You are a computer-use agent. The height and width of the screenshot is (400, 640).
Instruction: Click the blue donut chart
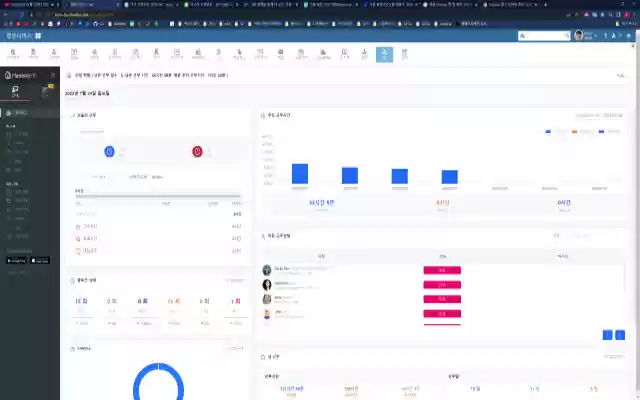(x=158, y=382)
